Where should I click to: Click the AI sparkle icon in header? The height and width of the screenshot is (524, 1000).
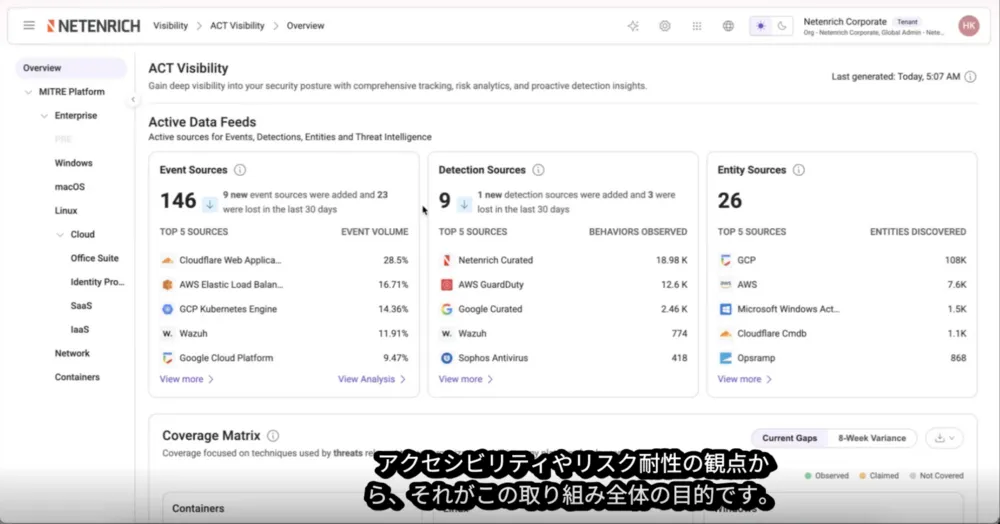coord(633,26)
